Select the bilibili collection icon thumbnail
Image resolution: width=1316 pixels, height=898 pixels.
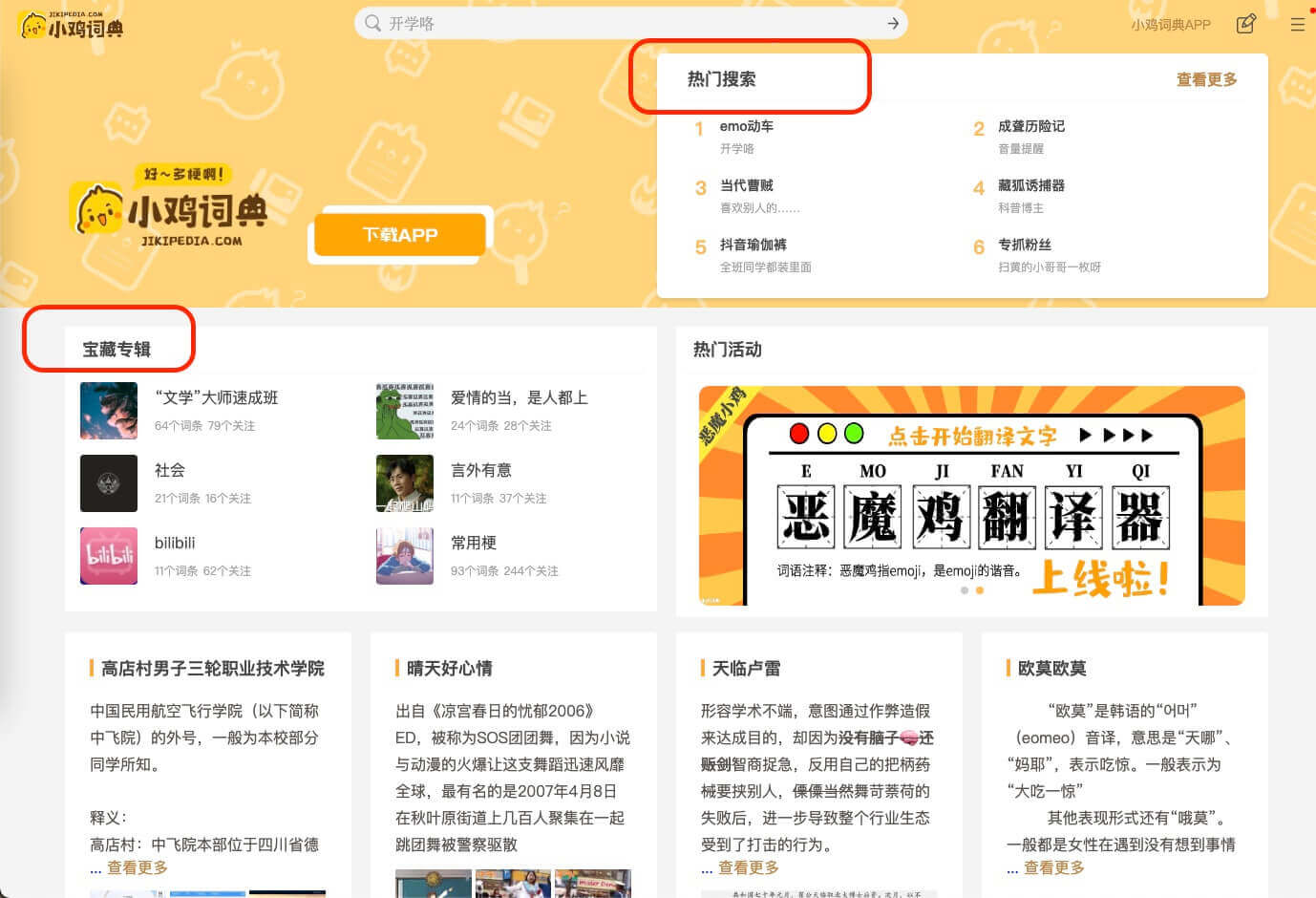(108, 555)
